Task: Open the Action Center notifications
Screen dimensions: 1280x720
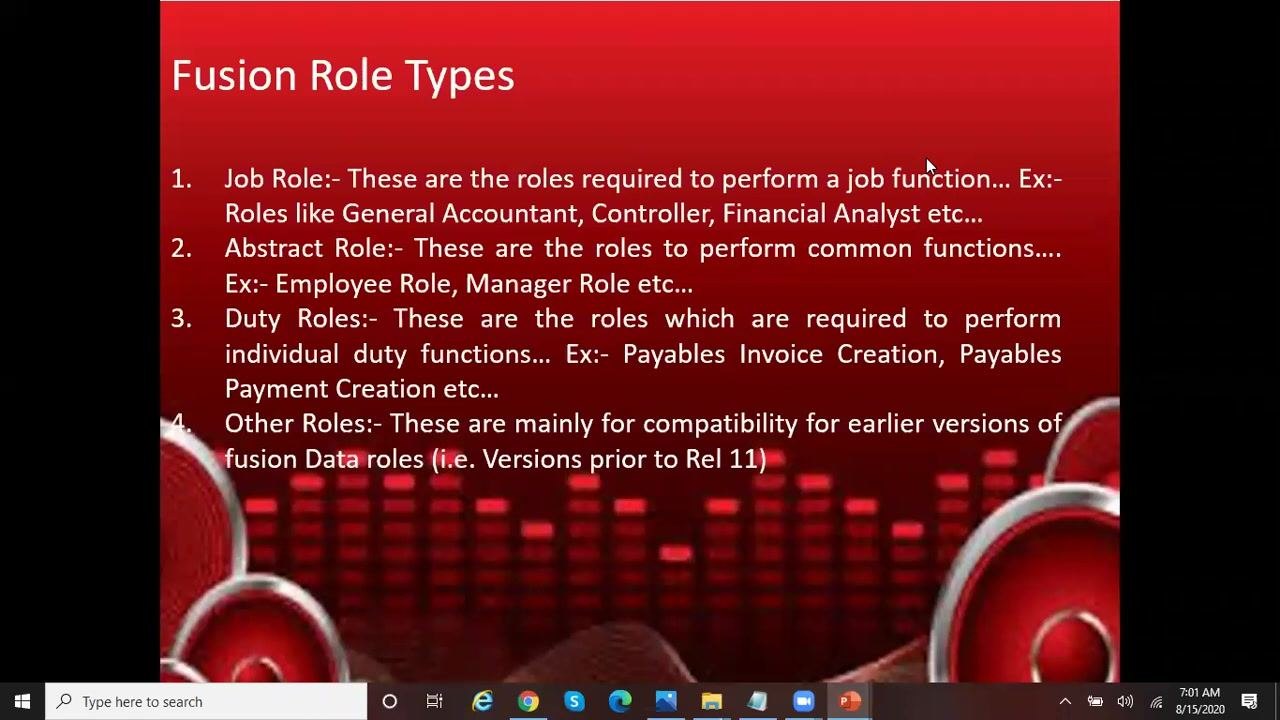Action: pyautogui.click(x=1249, y=702)
